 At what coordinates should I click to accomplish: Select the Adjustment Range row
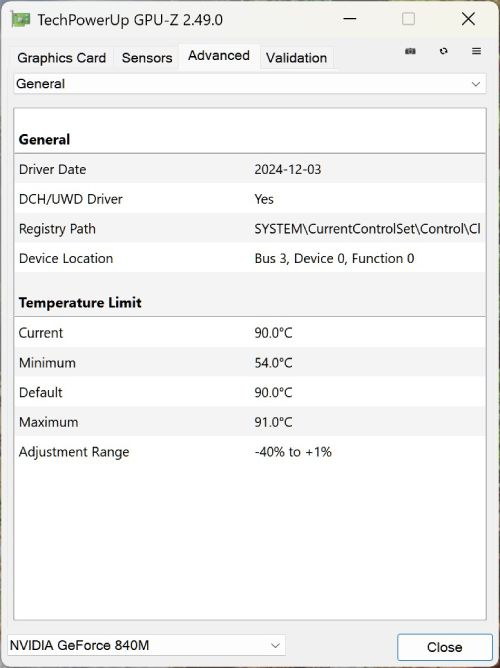250,452
